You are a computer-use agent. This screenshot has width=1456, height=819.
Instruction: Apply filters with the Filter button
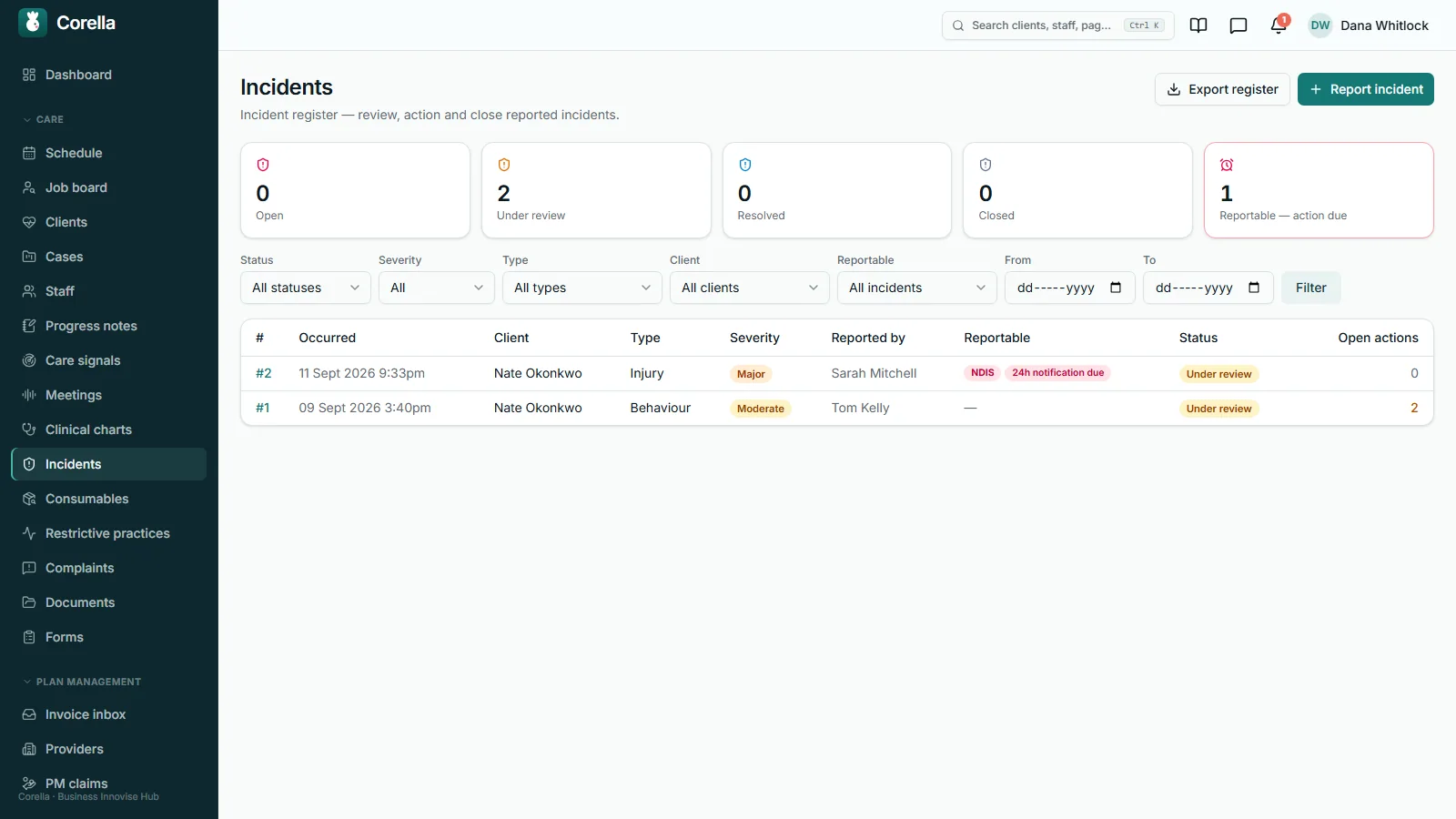[x=1311, y=288]
